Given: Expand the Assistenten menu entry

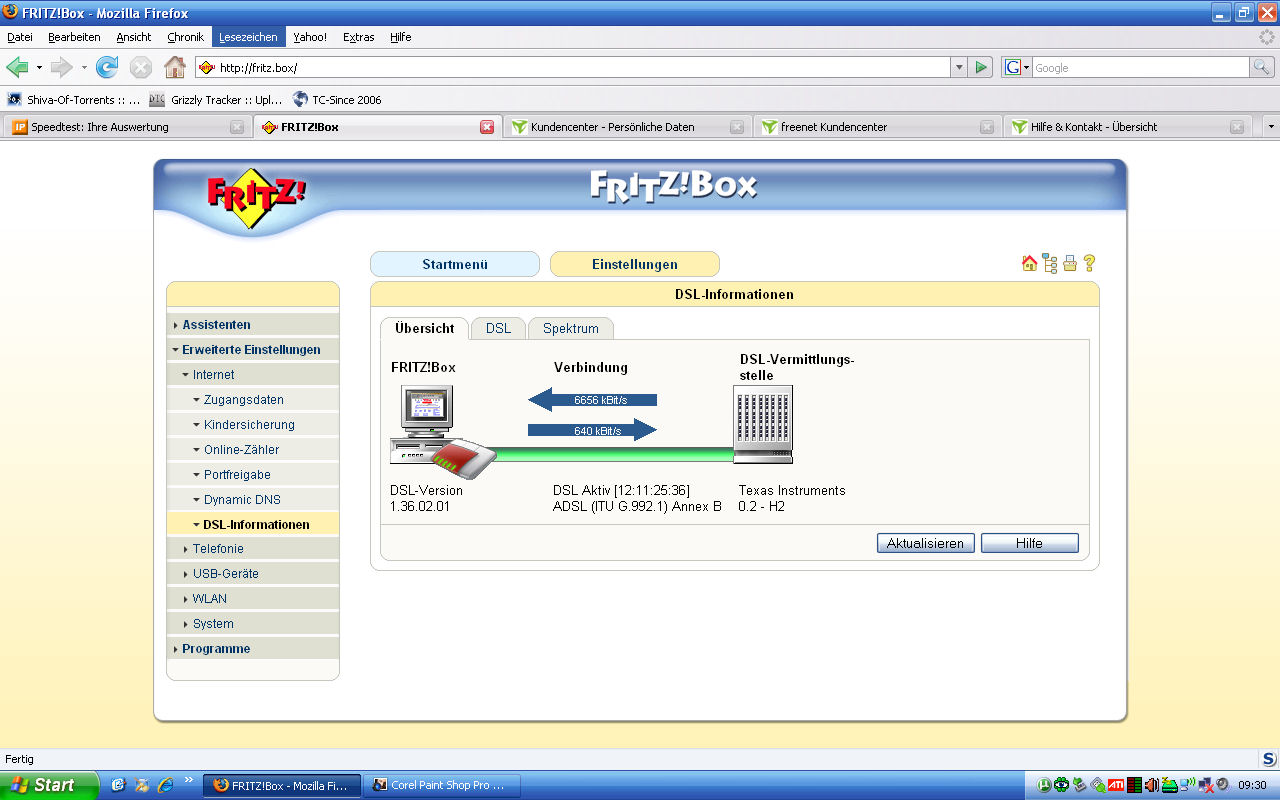Looking at the screenshot, I should 216,325.
